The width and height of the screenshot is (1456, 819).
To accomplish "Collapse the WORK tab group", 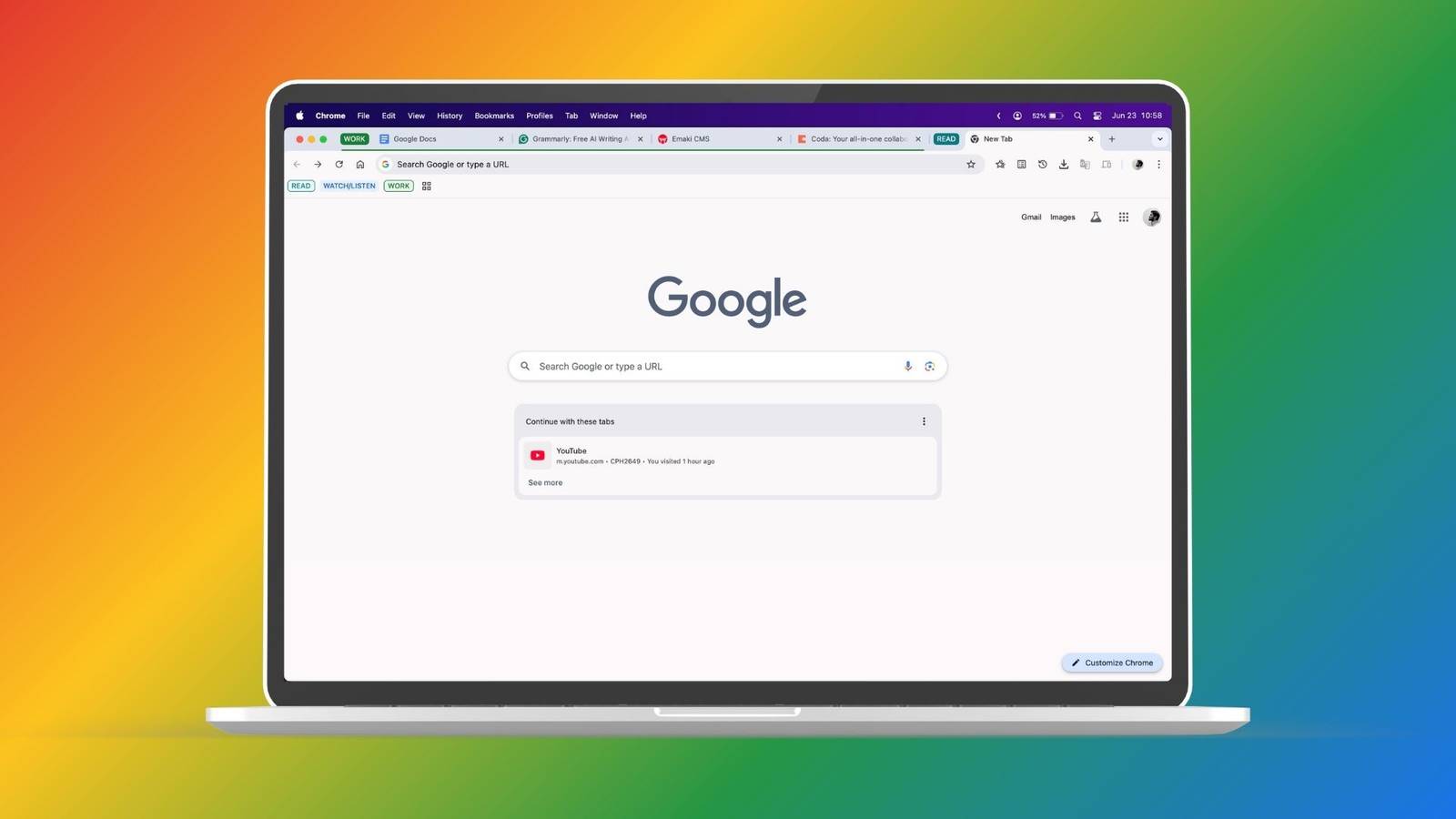I will (x=354, y=139).
